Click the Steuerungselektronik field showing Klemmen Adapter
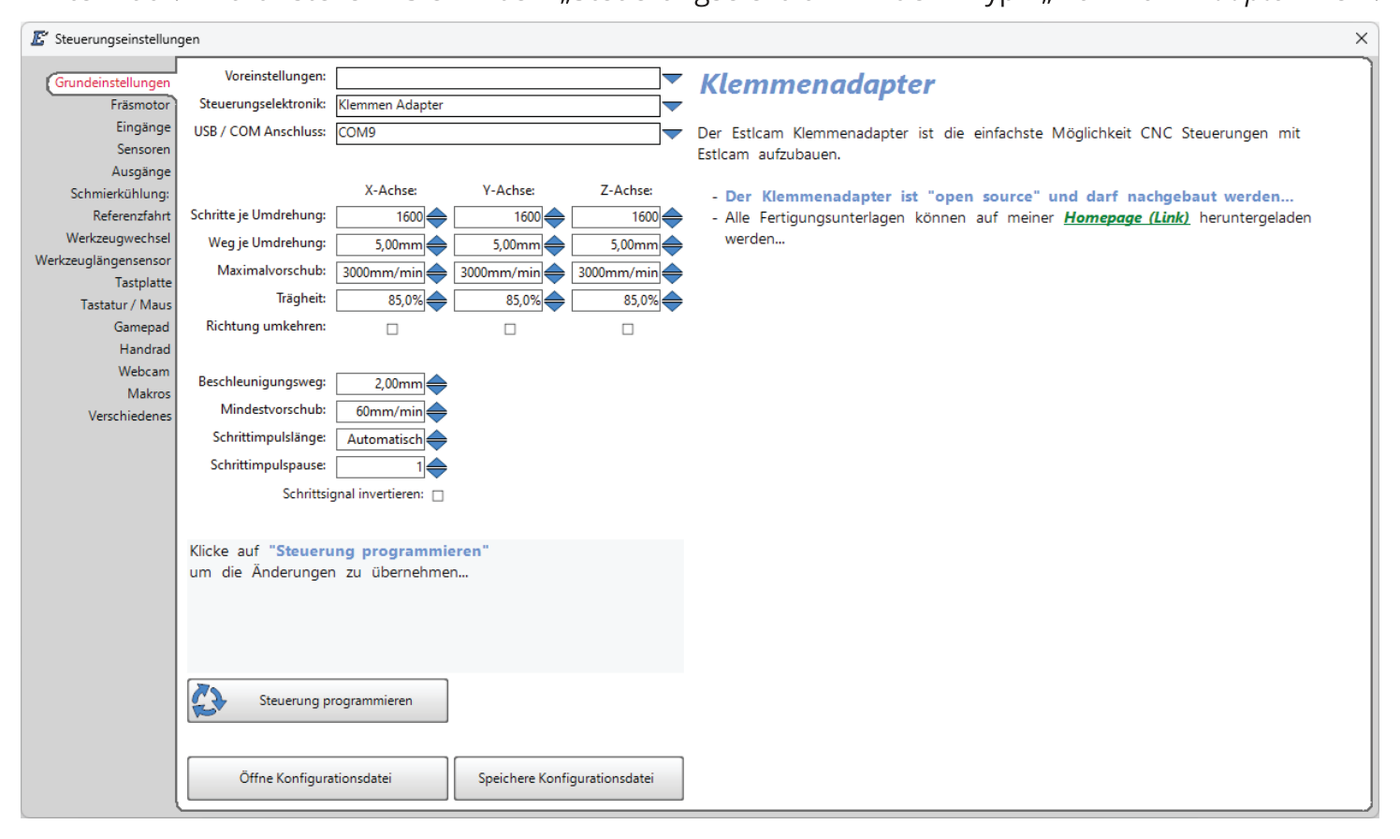Screen dimensions: 1400x839 pyautogui.click(x=498, y=106)
